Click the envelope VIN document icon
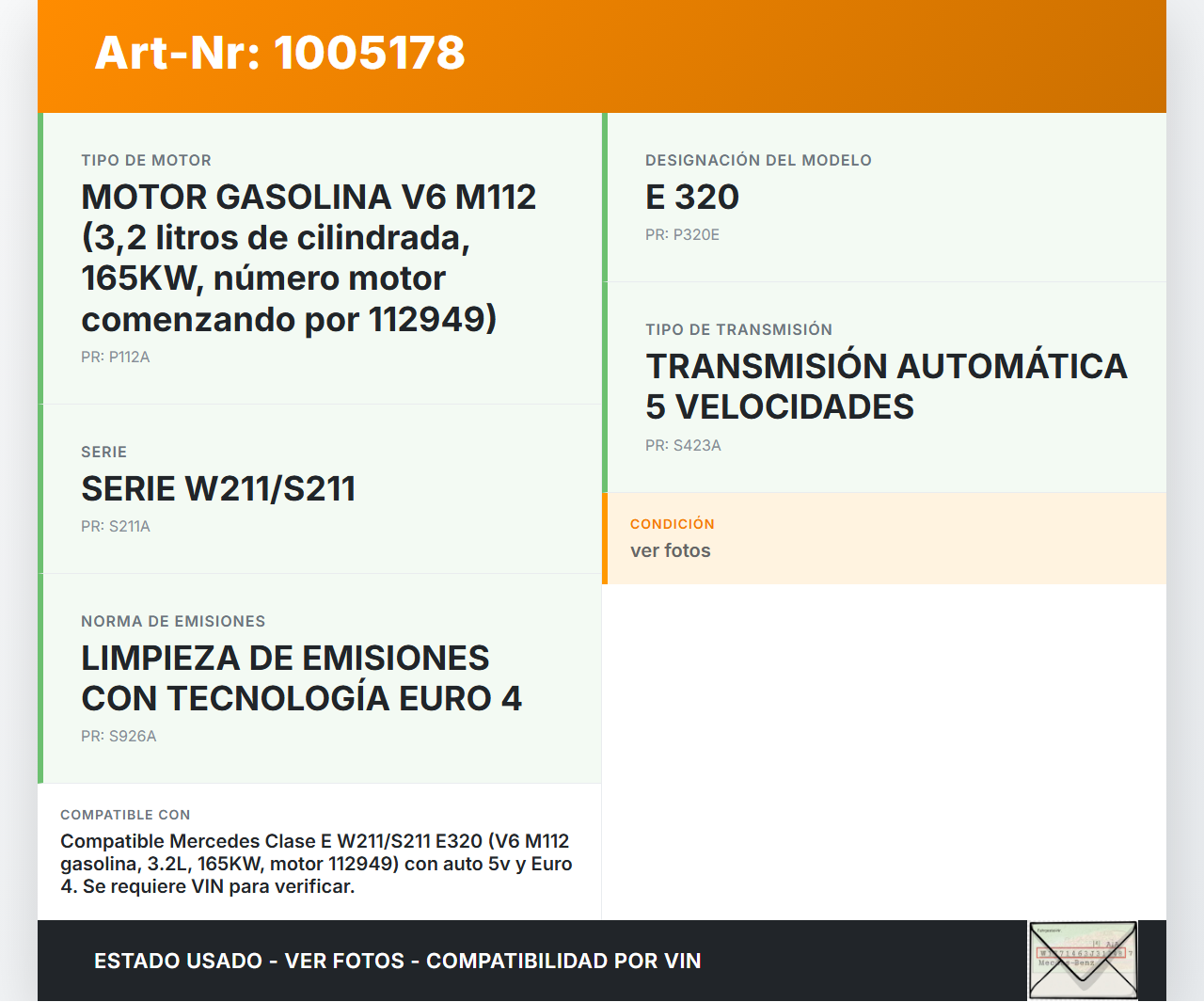Screen dimensions: 1204x1002 pos(1083,960)
